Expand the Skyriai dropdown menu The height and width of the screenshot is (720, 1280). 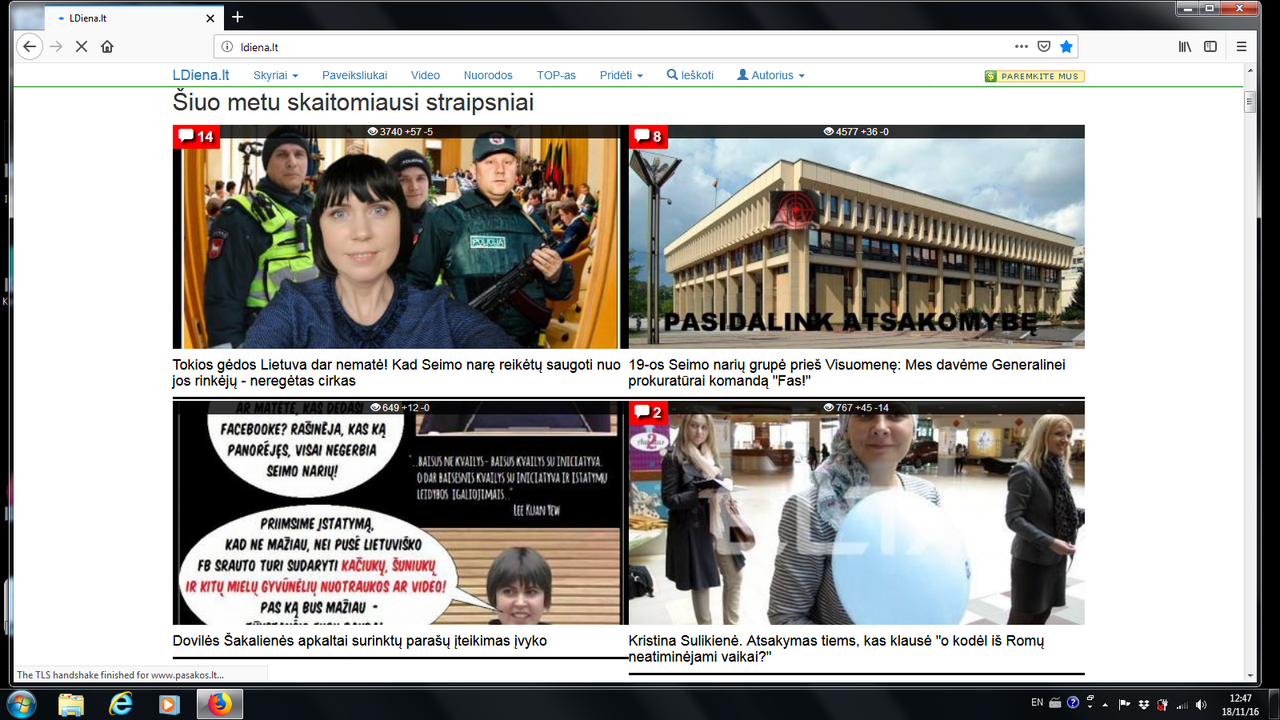[x=276, y=75]
